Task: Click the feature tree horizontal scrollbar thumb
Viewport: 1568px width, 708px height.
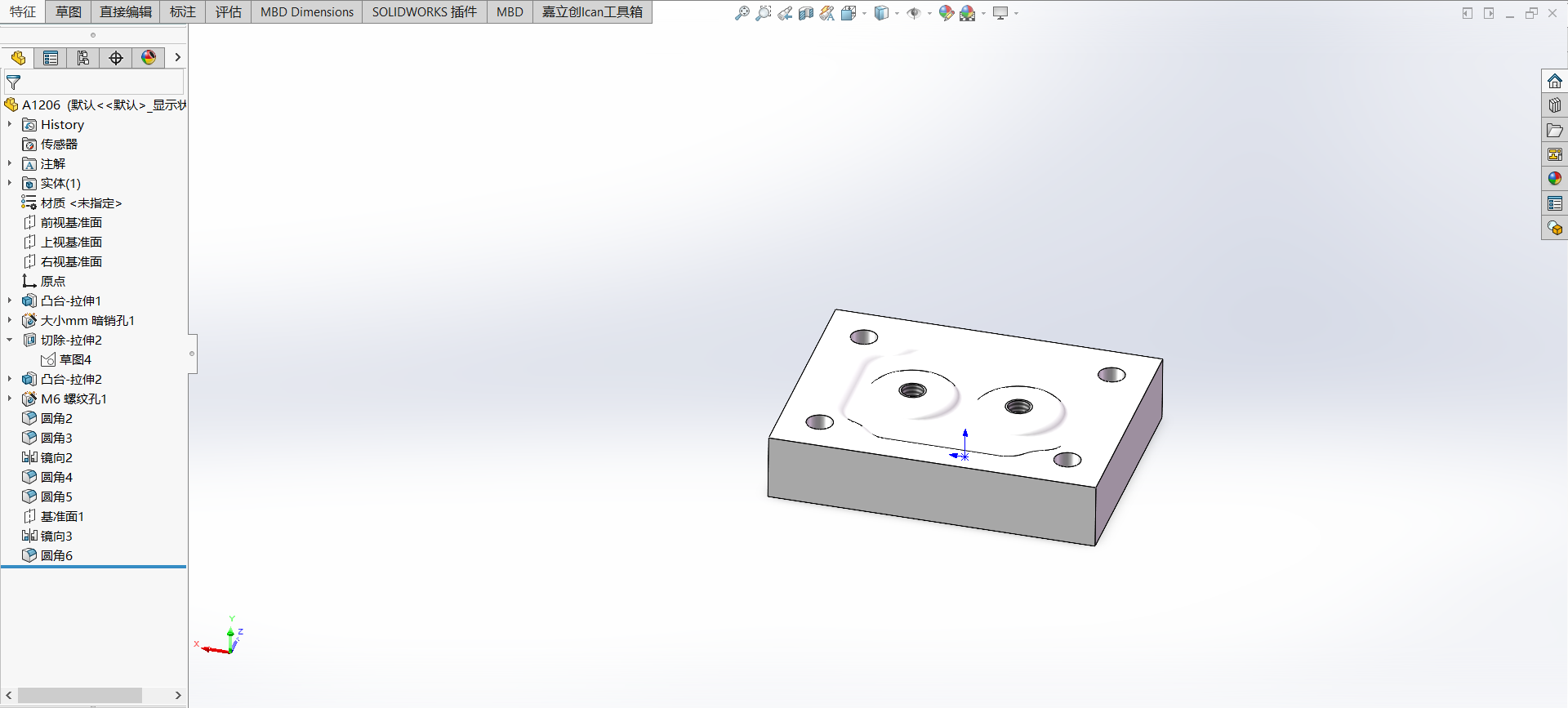Action: point(80,695)
